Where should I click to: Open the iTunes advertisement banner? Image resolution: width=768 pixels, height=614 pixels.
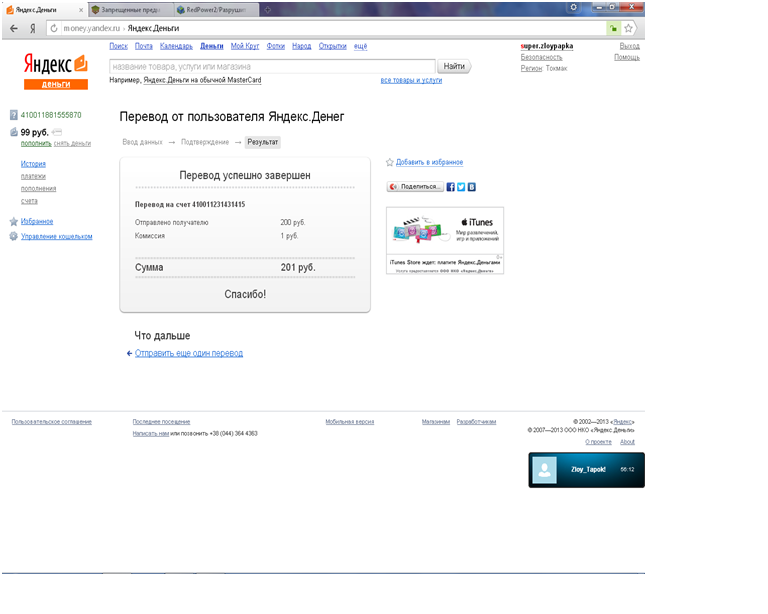(445, 240)
